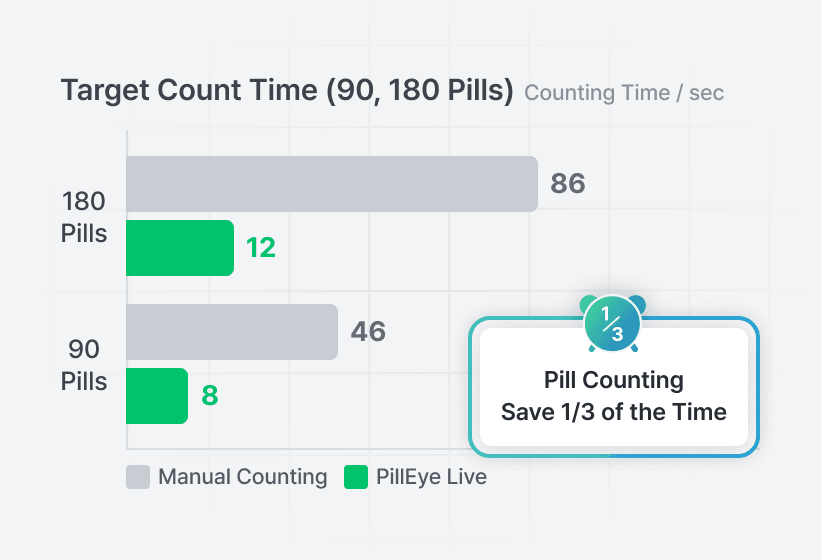The height and width of the screenshot is (560, 822).
Task: Click the green 180 Pills PillEye bar
Action: point(180,248)
